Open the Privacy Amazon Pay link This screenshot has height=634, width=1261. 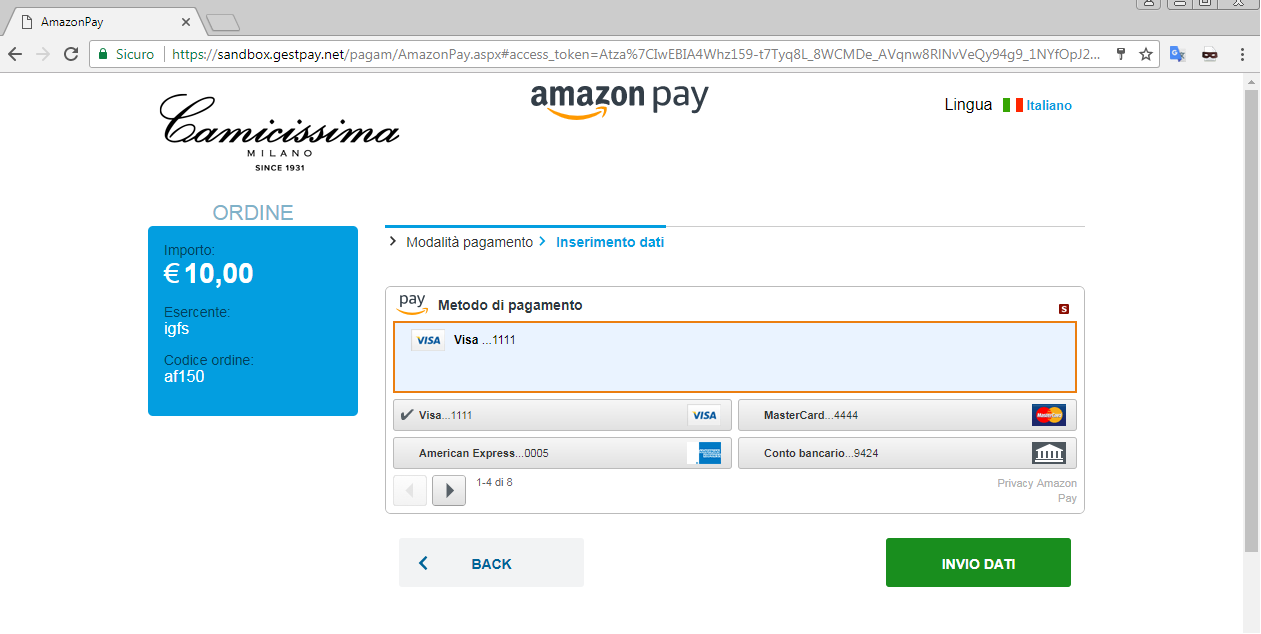click(x=1037, y=490)
